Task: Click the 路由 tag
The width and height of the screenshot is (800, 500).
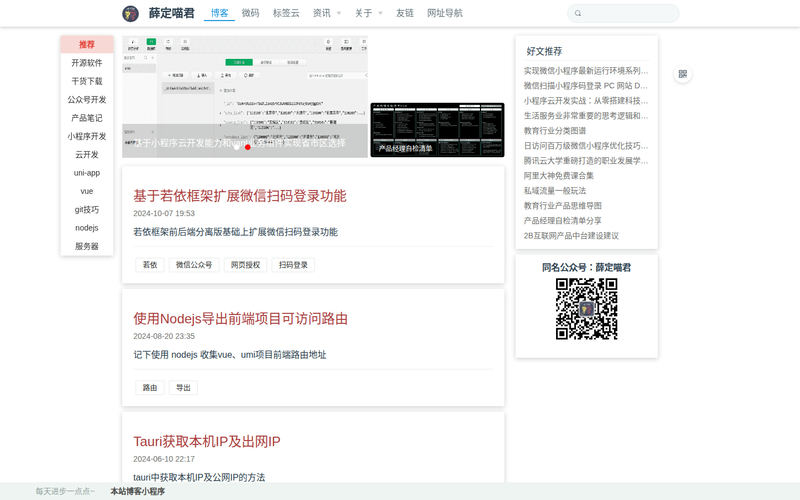Action: 150,388
